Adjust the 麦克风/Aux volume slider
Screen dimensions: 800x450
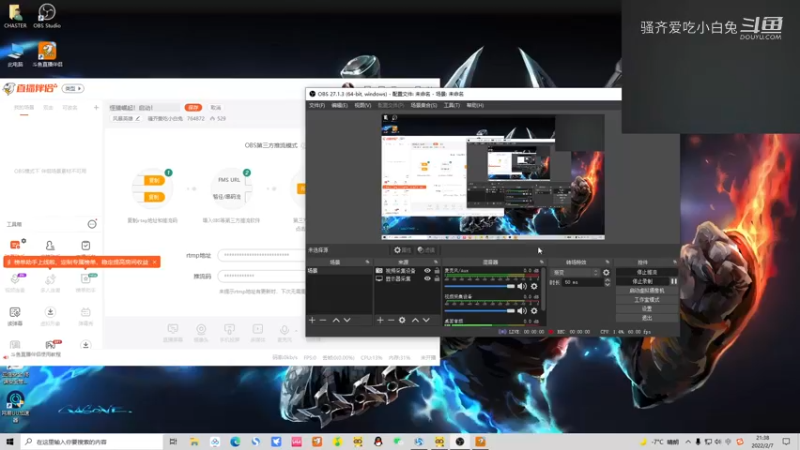click(x=480, y=286)
